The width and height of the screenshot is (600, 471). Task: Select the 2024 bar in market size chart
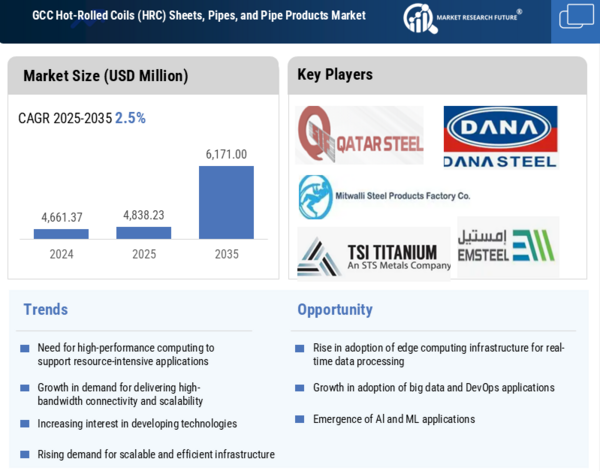coord(61,234)
